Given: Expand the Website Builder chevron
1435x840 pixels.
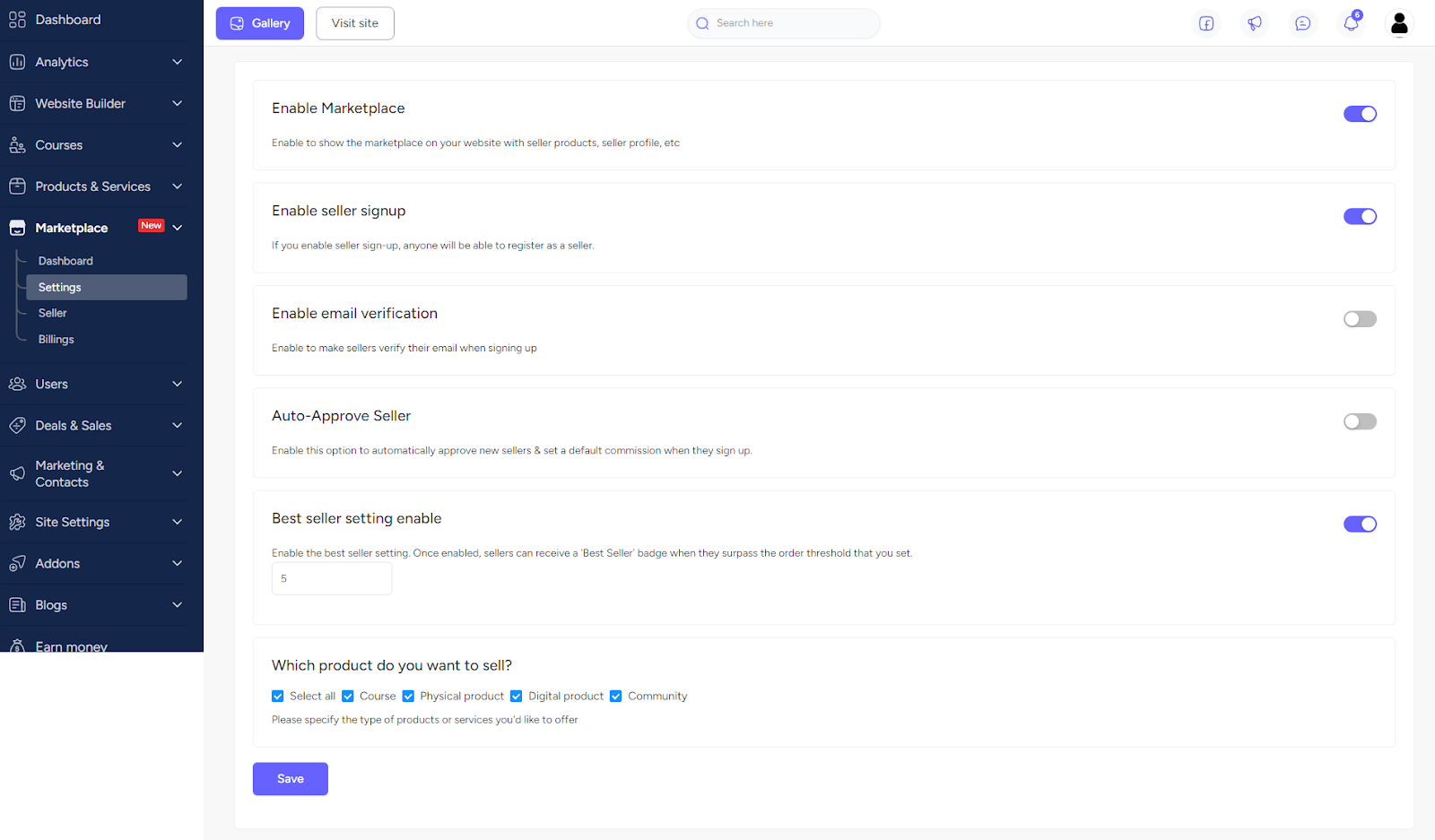Looking at the screenshot, I should click(x=178, y=103).
